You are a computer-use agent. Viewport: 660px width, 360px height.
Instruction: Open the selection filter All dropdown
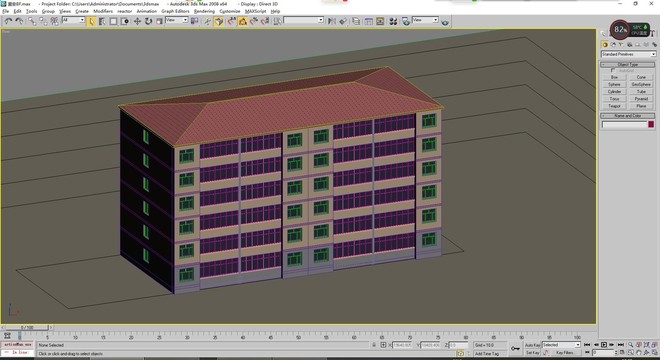pyautogui.click(x=73, y=20)
